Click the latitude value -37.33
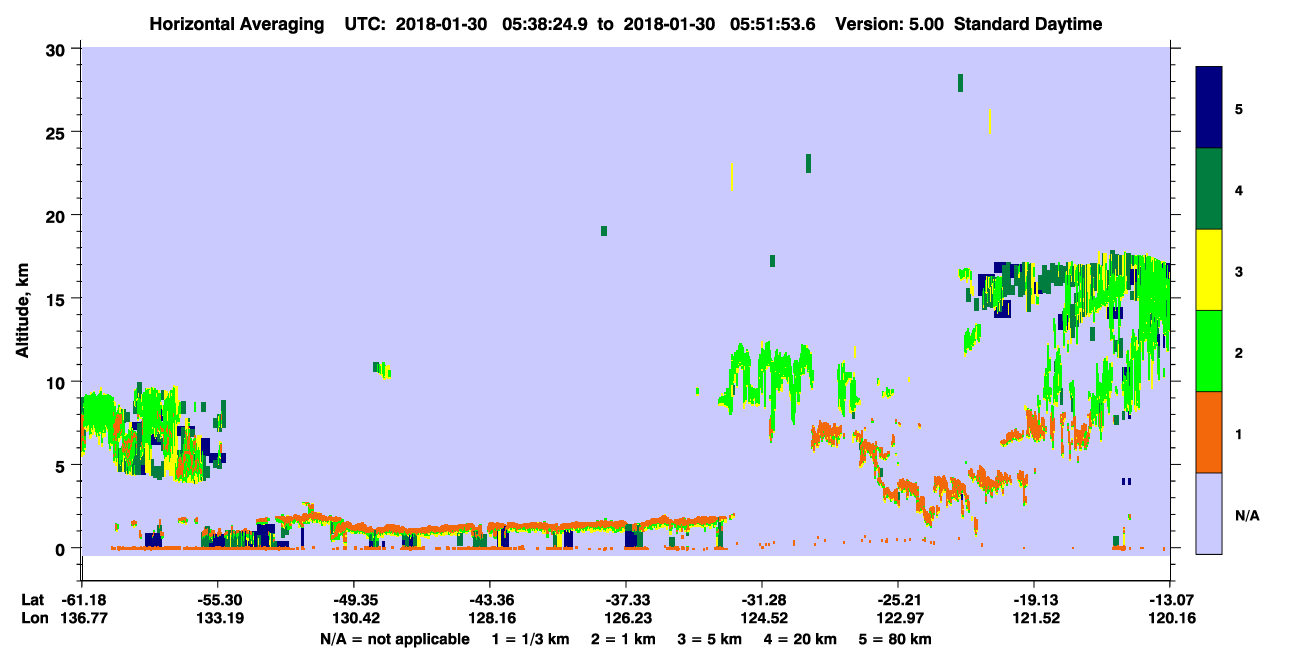This screenshot has height=667, width=1300. tap(625, 600)
